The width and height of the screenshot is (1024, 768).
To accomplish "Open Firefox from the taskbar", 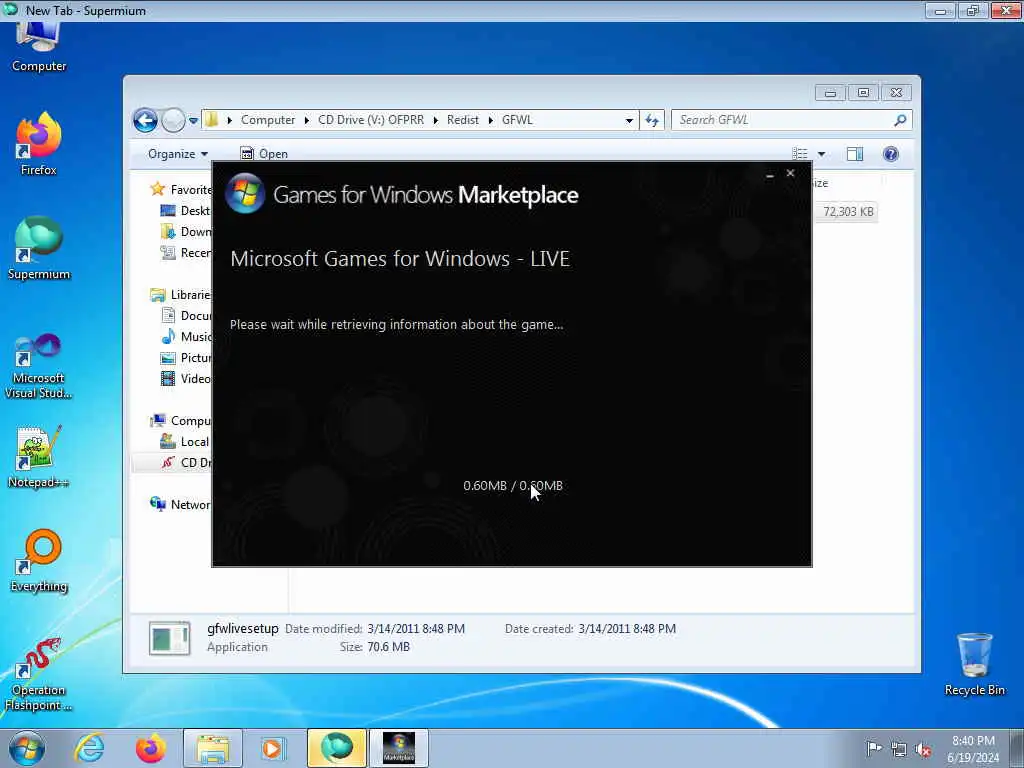I will pos(150,748).
